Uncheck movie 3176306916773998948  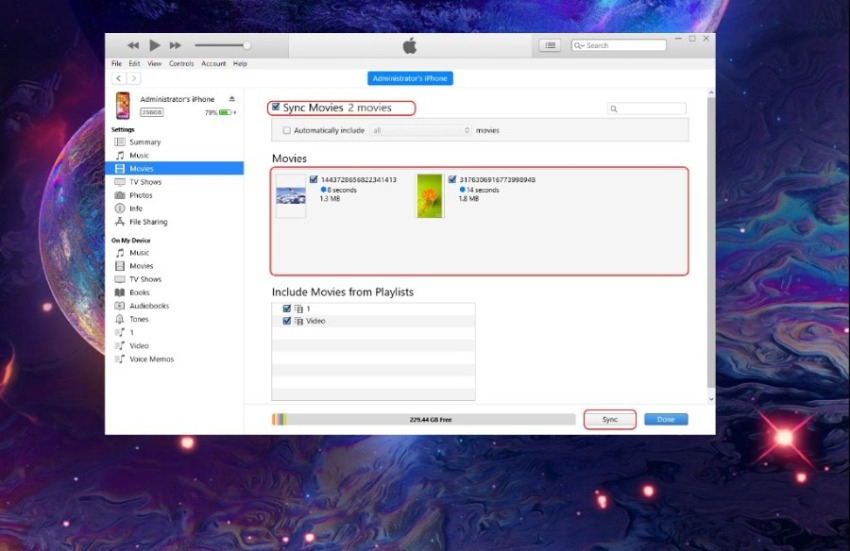coord(452,179)
